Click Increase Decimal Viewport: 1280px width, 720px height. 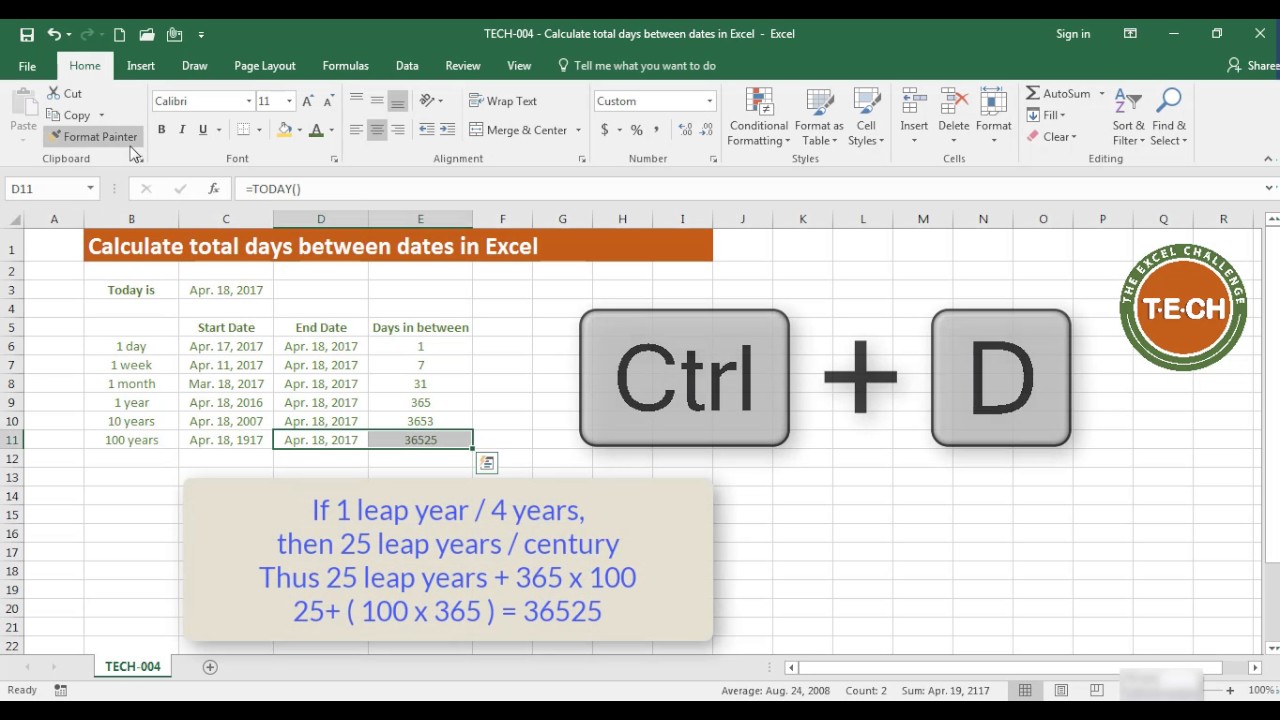pos(685,130)
